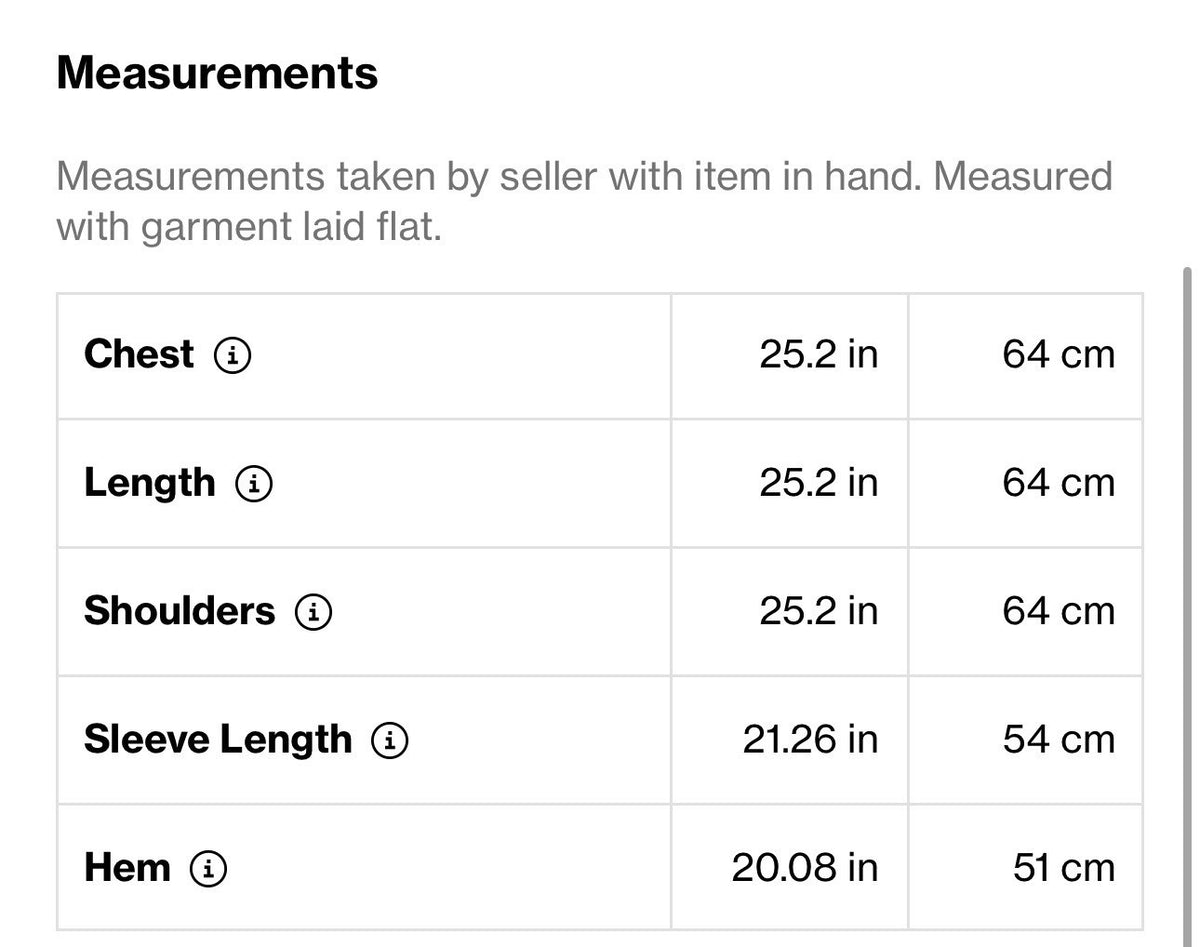Click the Length row label
This screenshot has height=947, width=1200.
tap(149, 483)
